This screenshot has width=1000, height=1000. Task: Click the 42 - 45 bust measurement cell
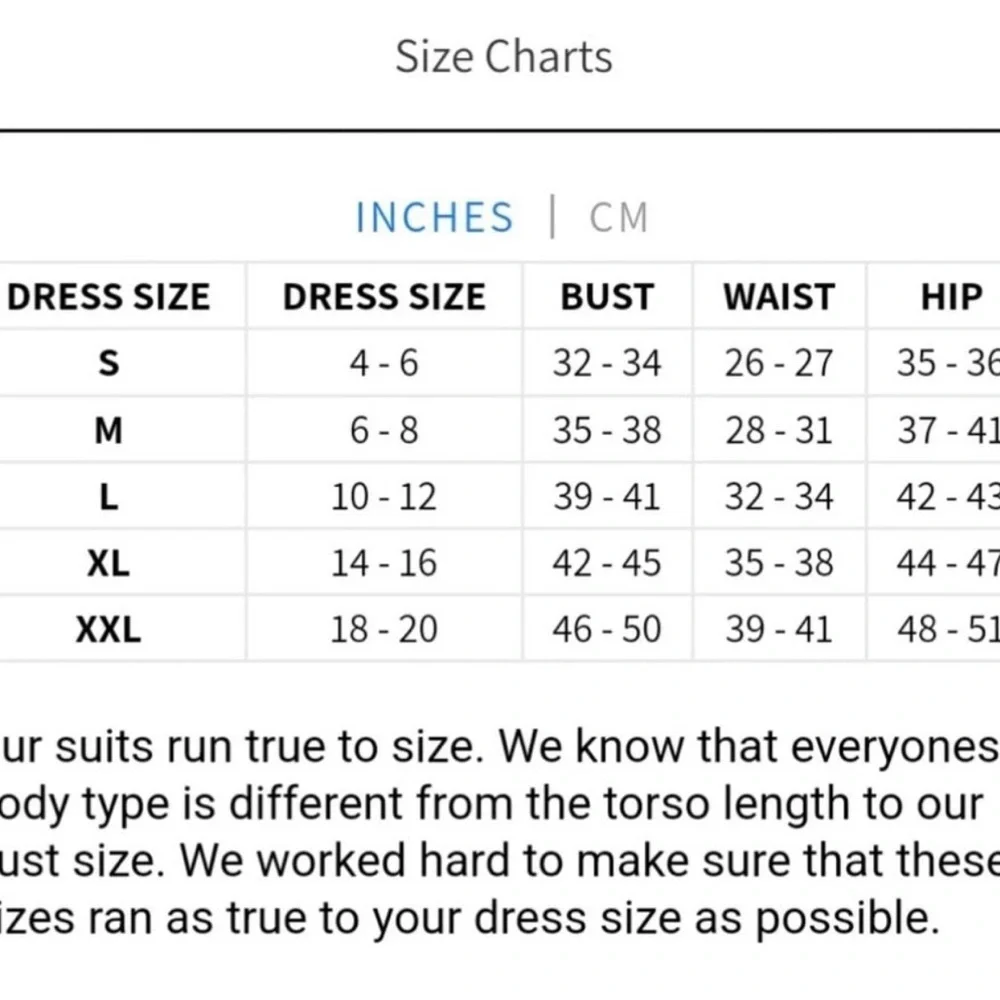pos(607,563)
